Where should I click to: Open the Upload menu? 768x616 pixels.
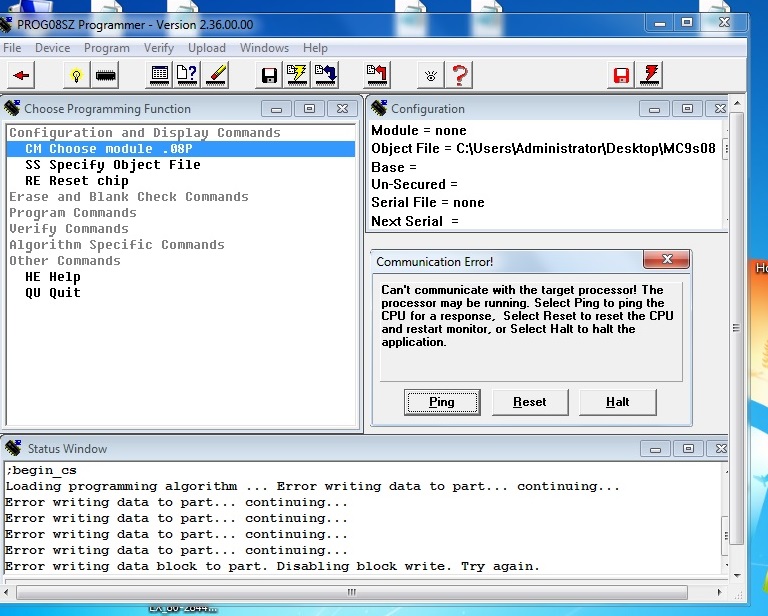207,48
